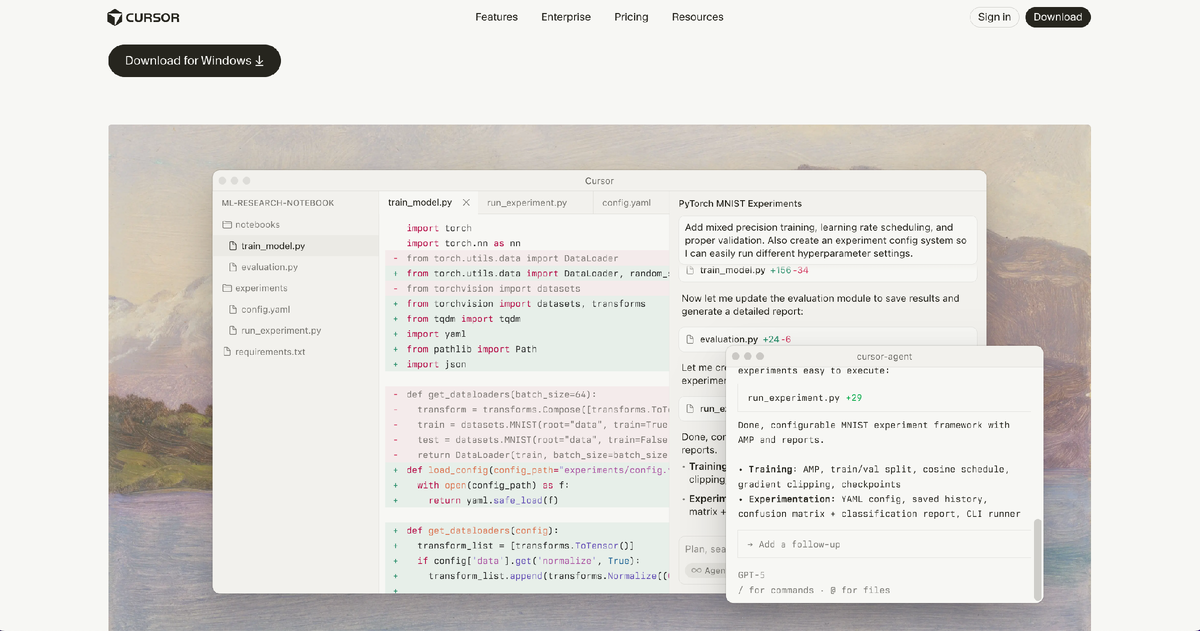
Task: Select train_model.py in the file tree
Action: point(296,246)
